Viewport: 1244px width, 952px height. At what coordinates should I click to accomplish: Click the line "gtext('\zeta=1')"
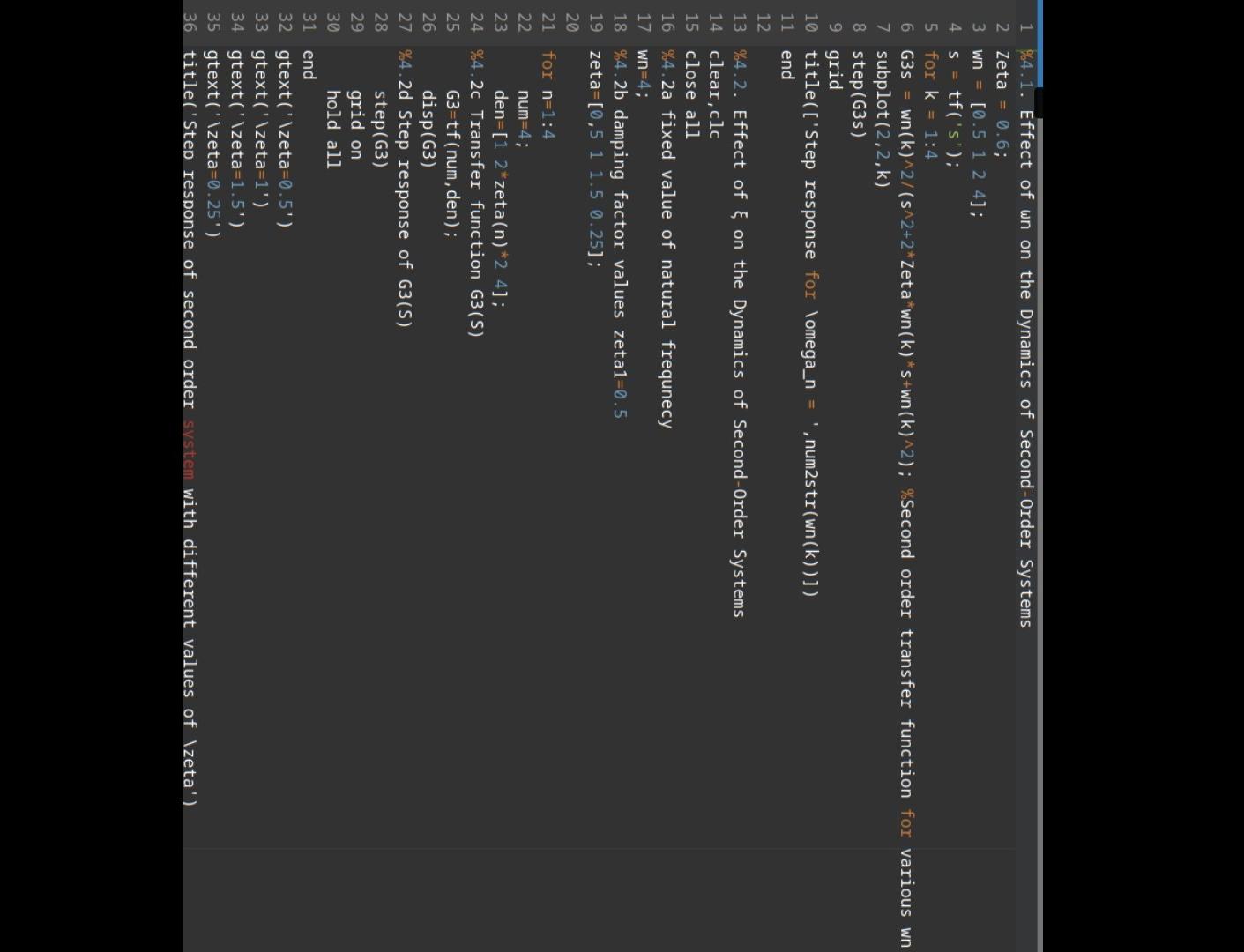click(262, 129)
